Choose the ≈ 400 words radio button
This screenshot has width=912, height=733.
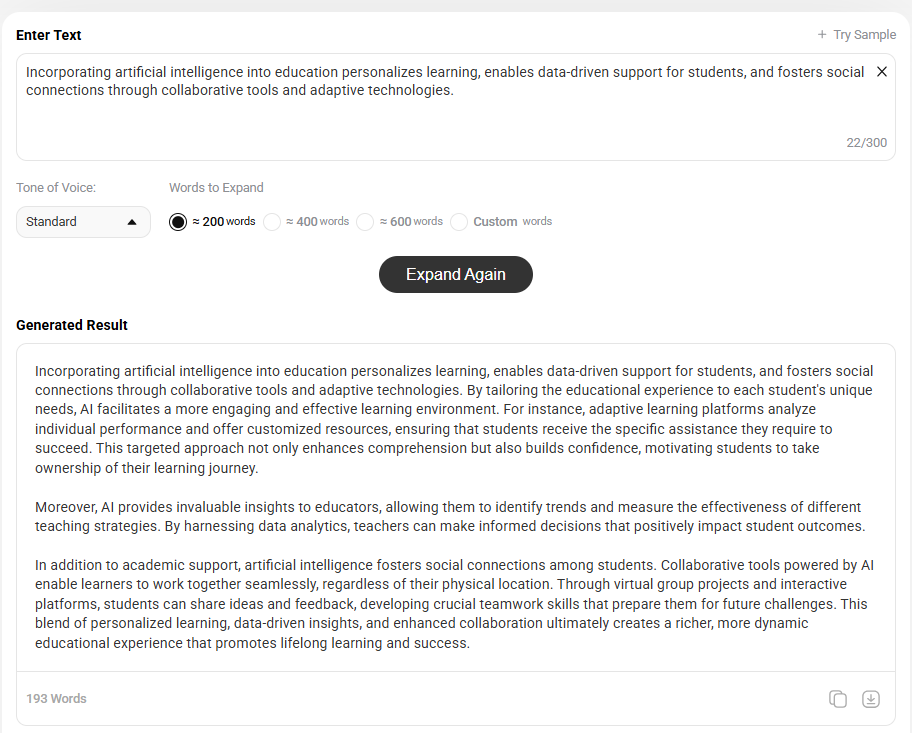(272, 222)
